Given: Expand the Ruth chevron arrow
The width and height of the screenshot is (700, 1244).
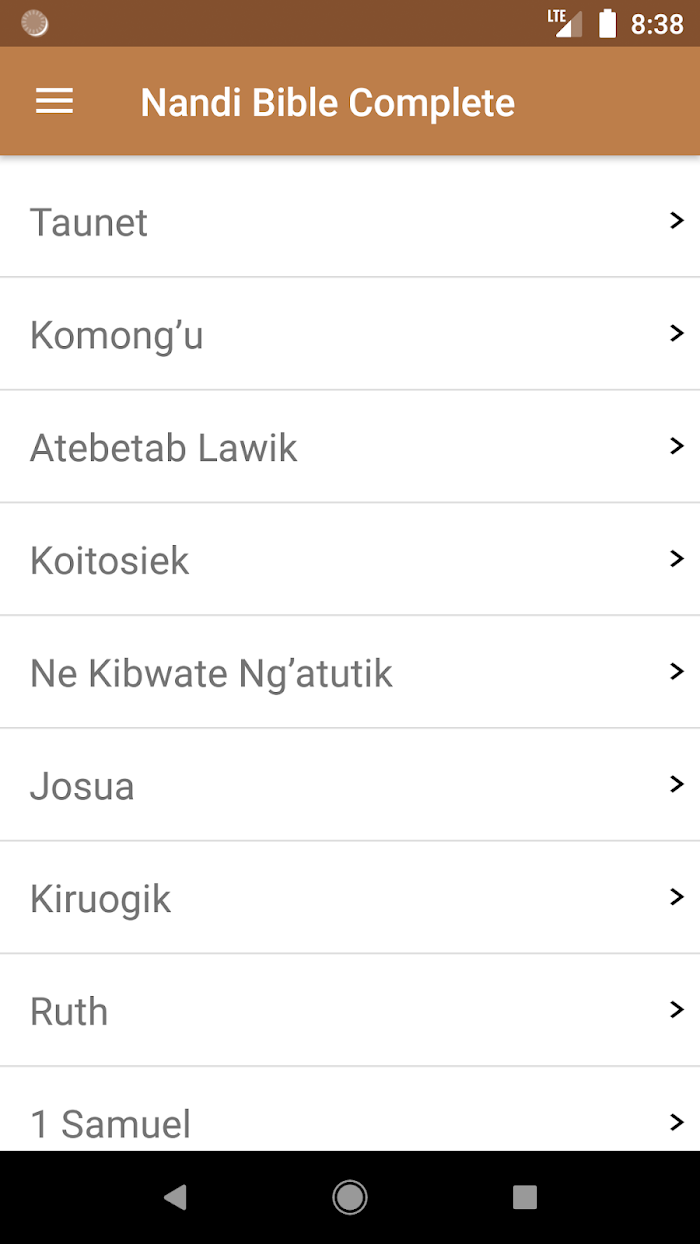Looking at the screenshot, I should (x=677, y=1009).
